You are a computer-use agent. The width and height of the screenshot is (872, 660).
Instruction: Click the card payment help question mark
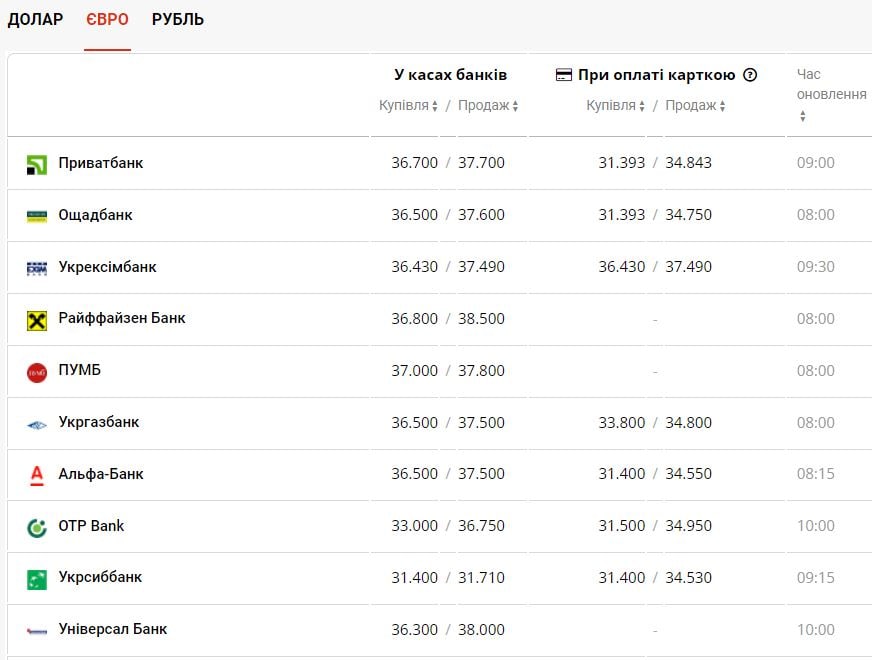click(750, 75)
